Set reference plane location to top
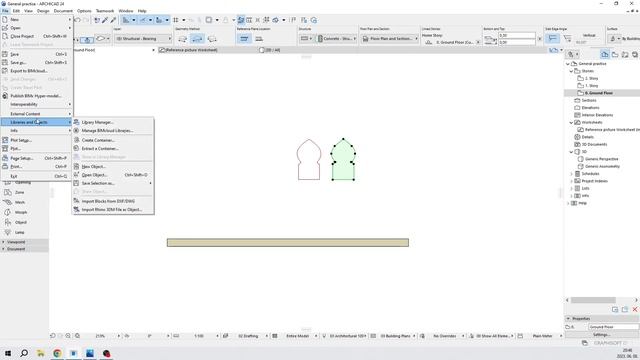The height and width of the screenshot is (360, 640). [x=244, y=39]
